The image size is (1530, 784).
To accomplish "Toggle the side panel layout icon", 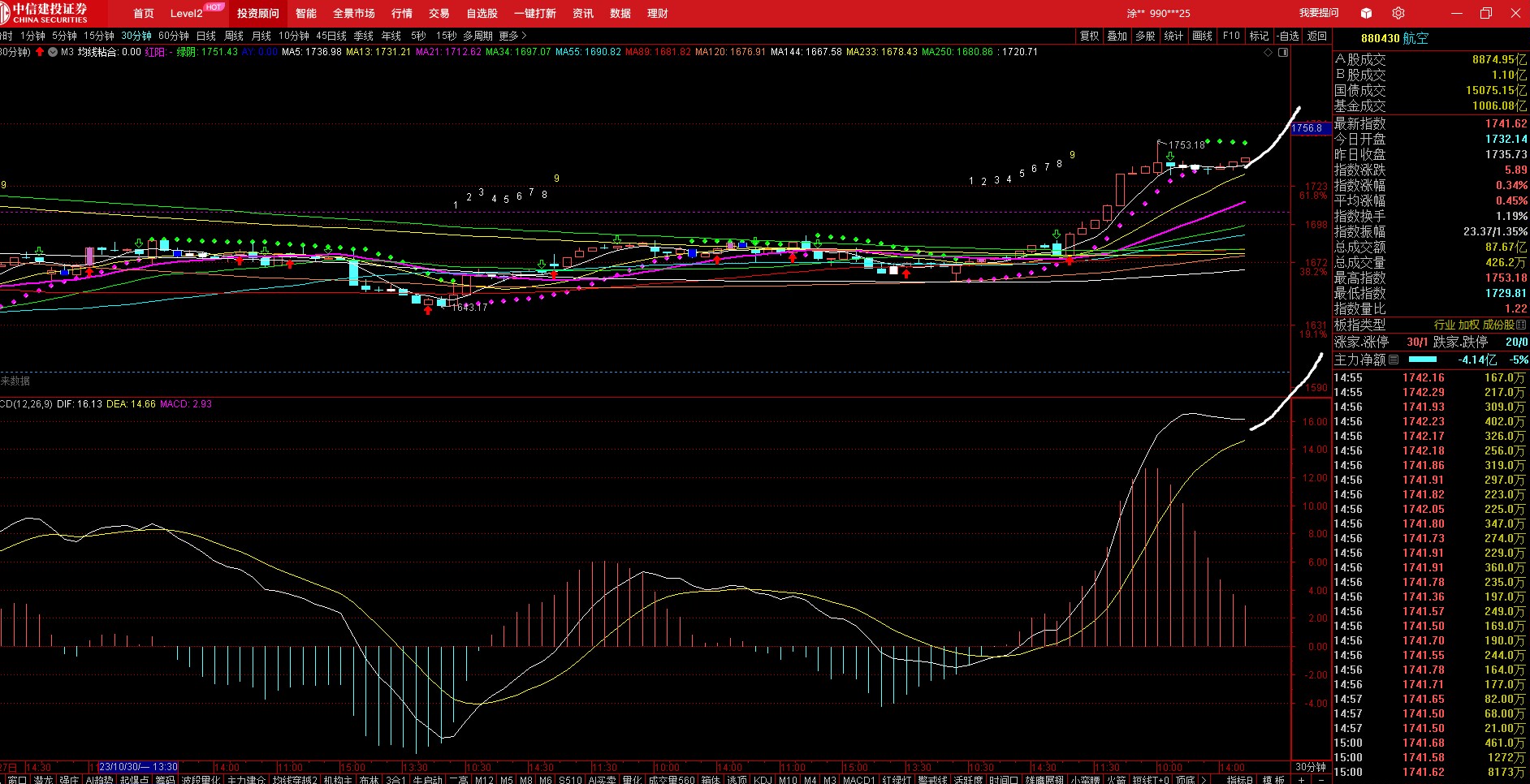I will point(1283,52).
